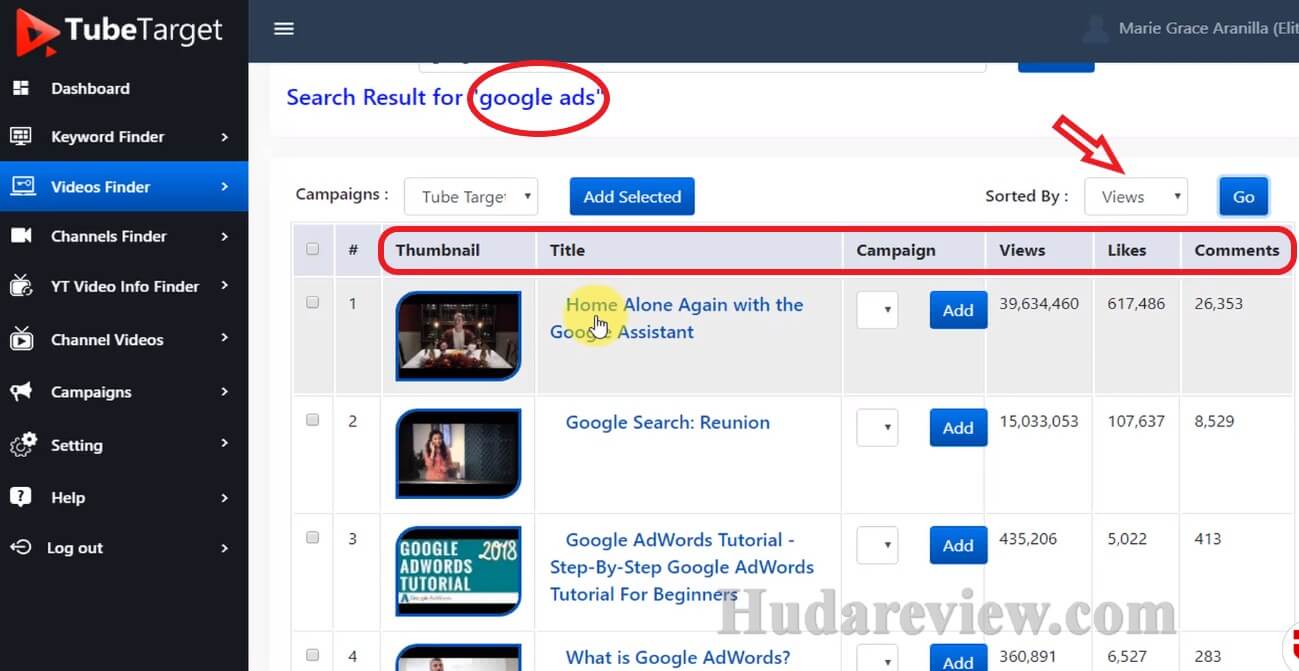Click the Comments column header
This screenshot has width=1299, height=671.
point(1237,250)
